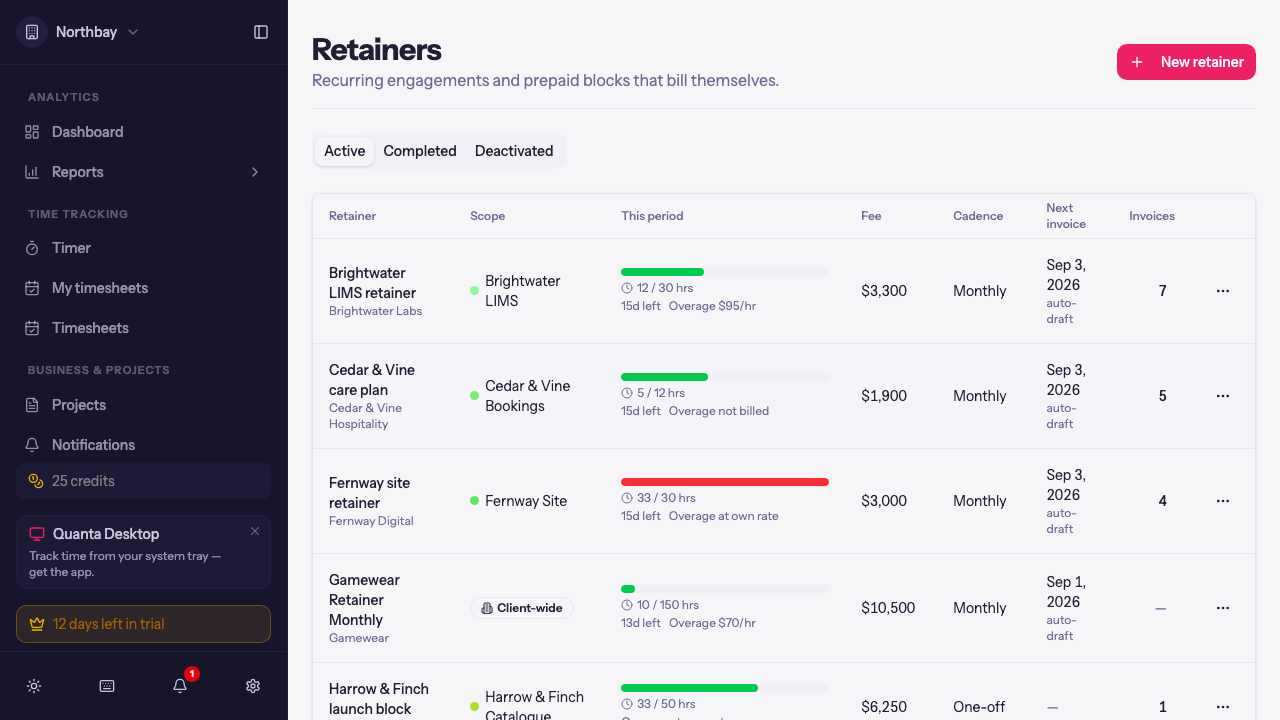Open Reports in the sidebar
This screenshot has height=720, width=1280.
[x=144, y=172]
